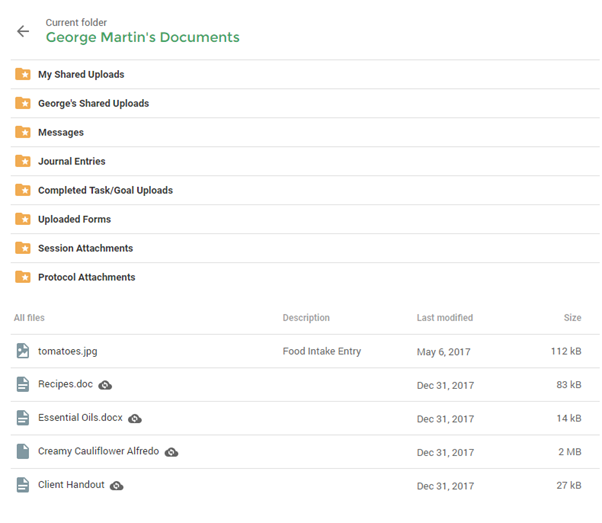Click the May 6, 2017 date

pyautogui.click(x=443, y=352)
